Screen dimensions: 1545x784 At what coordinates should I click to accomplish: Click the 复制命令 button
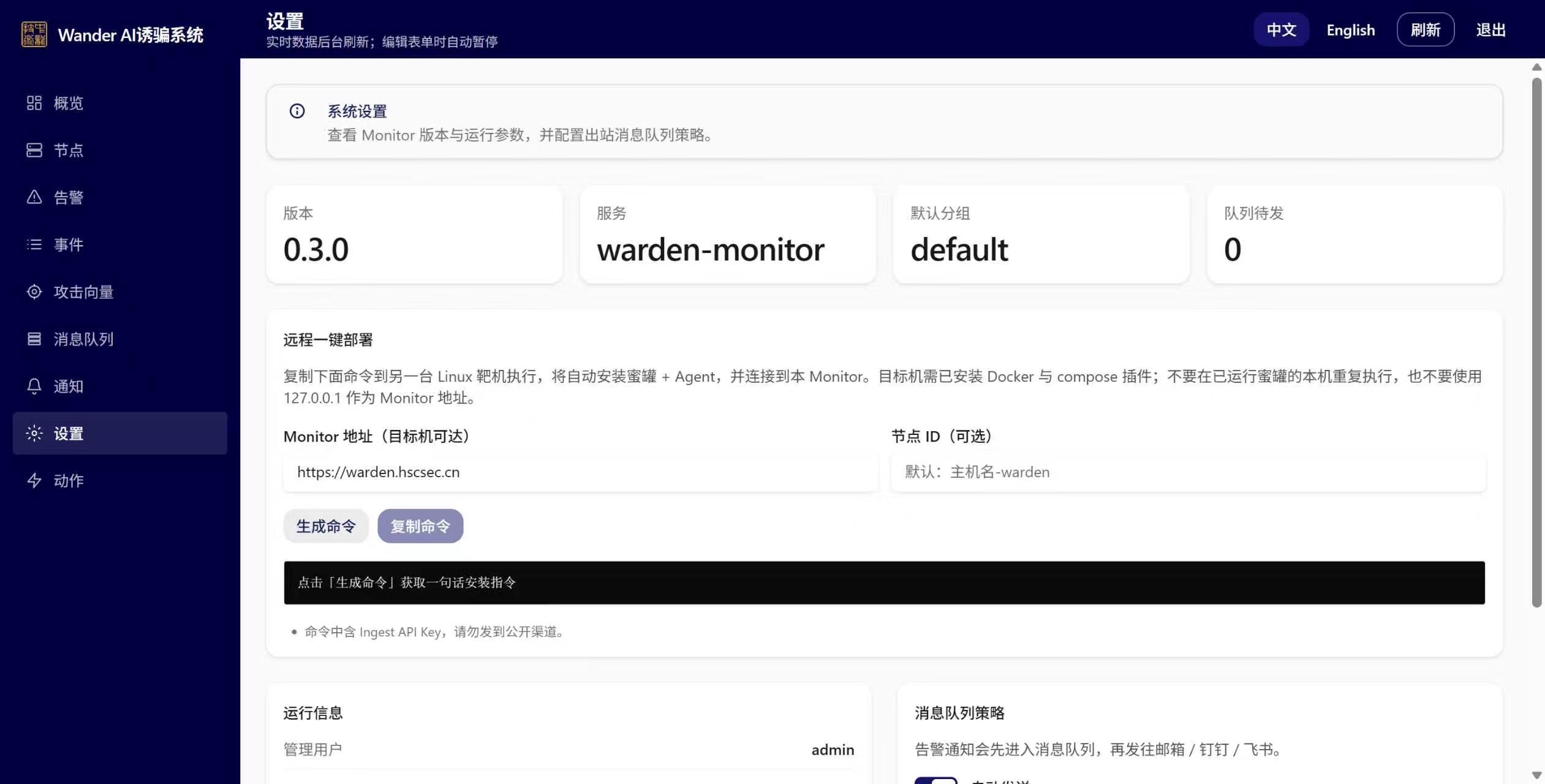pos(420,526)
